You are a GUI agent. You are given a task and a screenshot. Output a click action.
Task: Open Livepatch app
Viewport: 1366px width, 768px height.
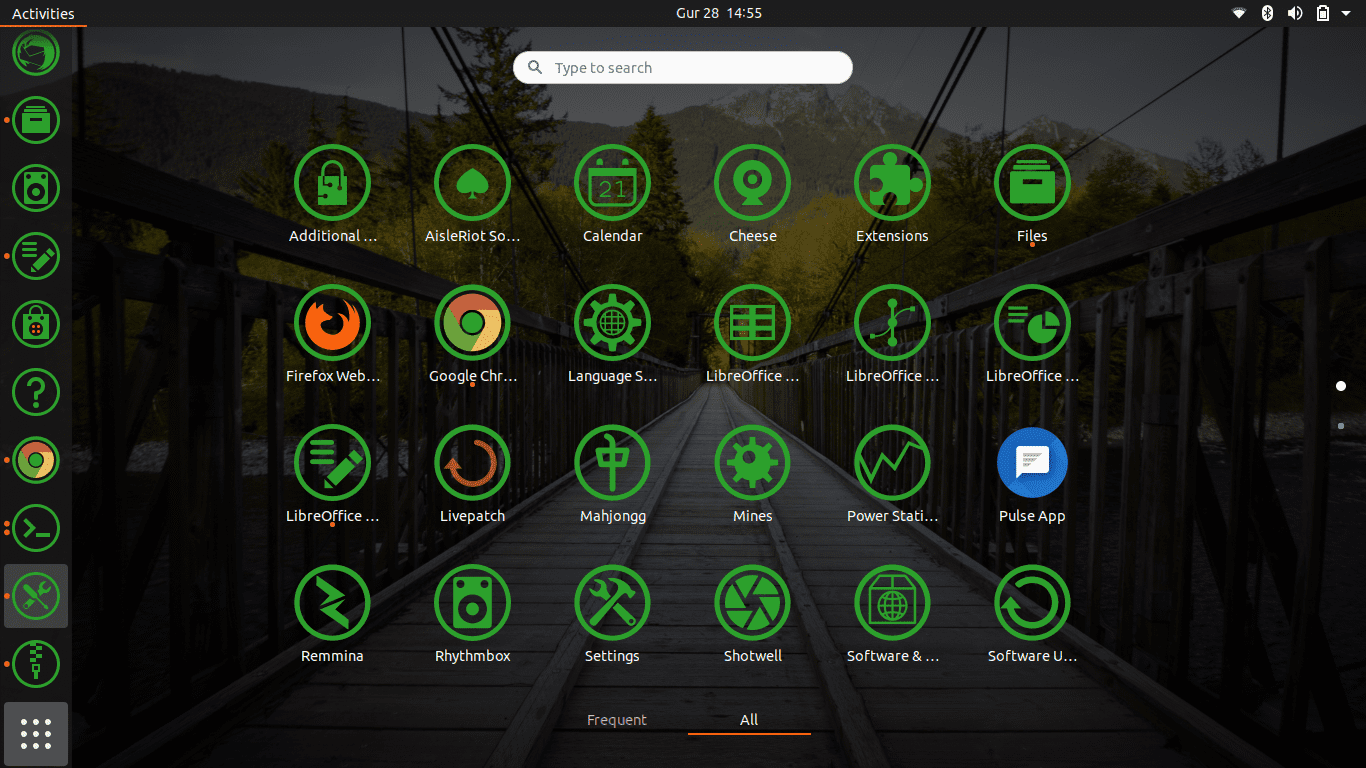click(x=472, y=463)
